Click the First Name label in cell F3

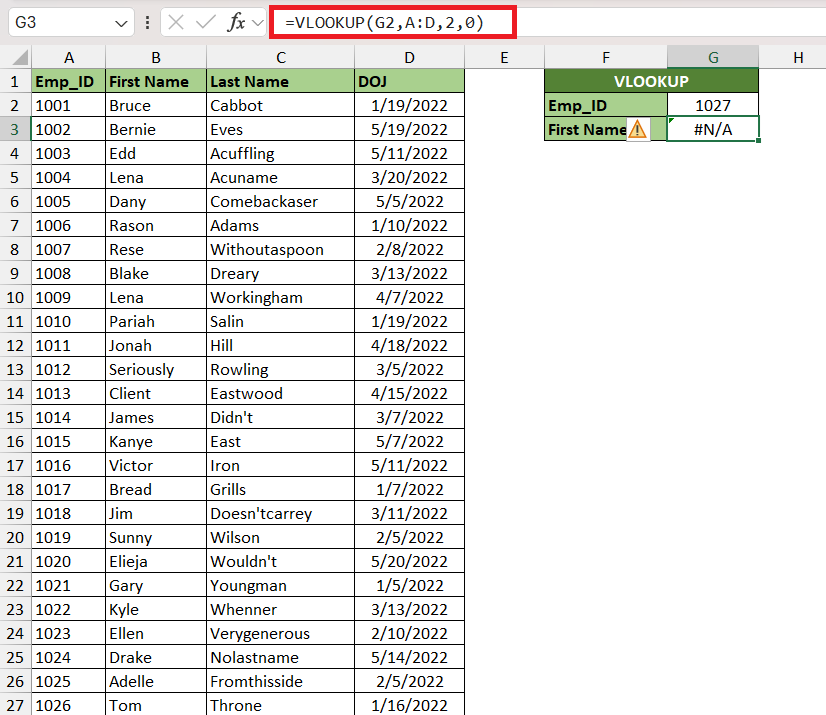point(606,130)
